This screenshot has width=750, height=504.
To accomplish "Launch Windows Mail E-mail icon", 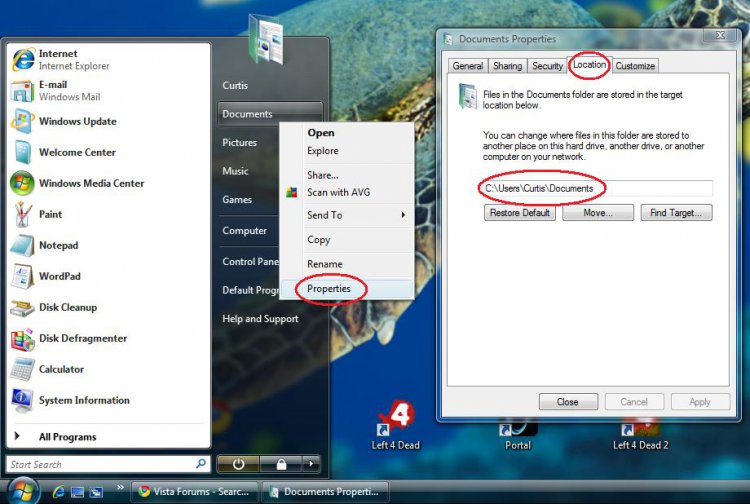I will (22, 91).
